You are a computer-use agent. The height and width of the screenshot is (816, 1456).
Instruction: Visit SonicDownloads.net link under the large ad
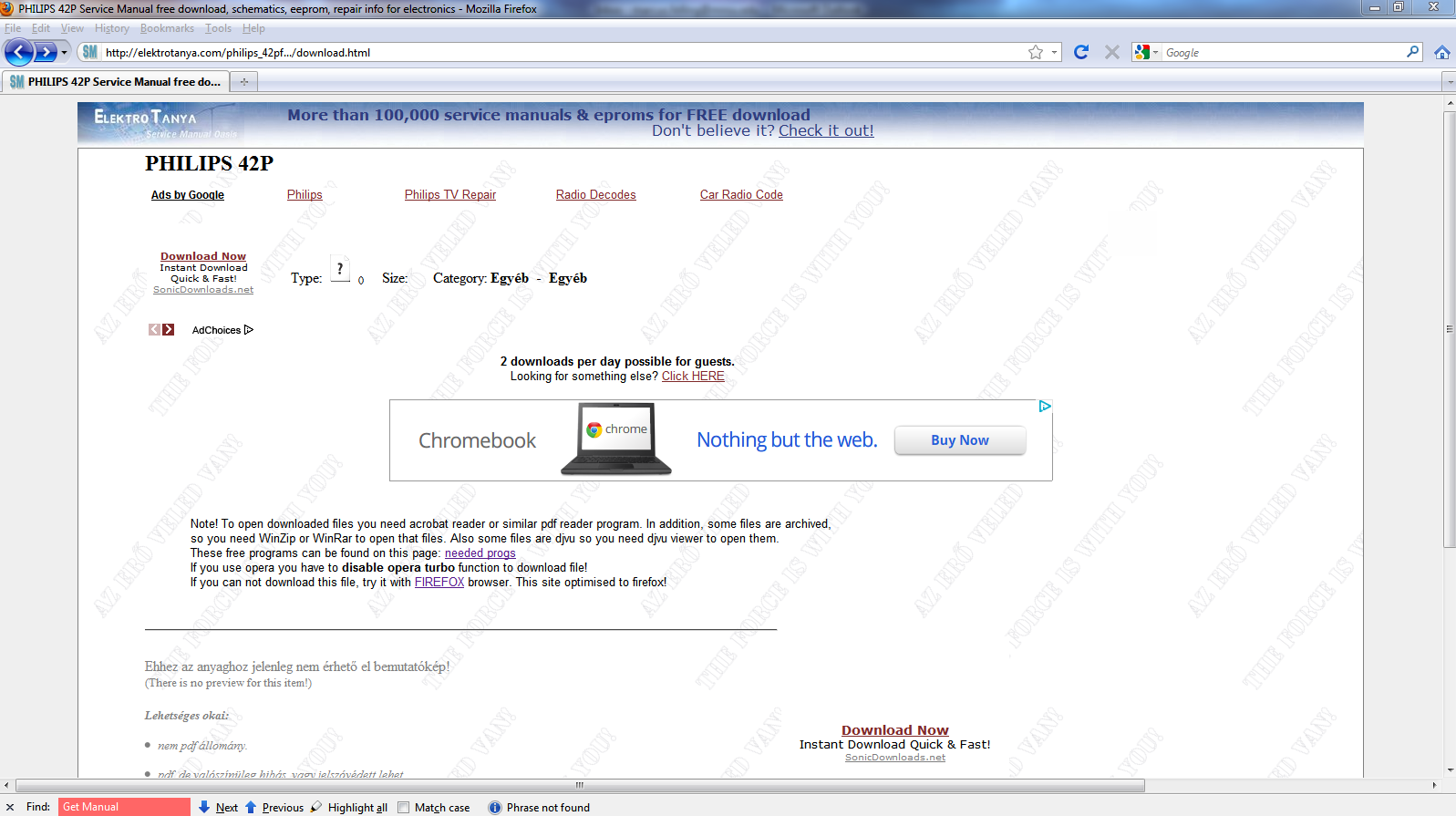[x=895, y=758]
